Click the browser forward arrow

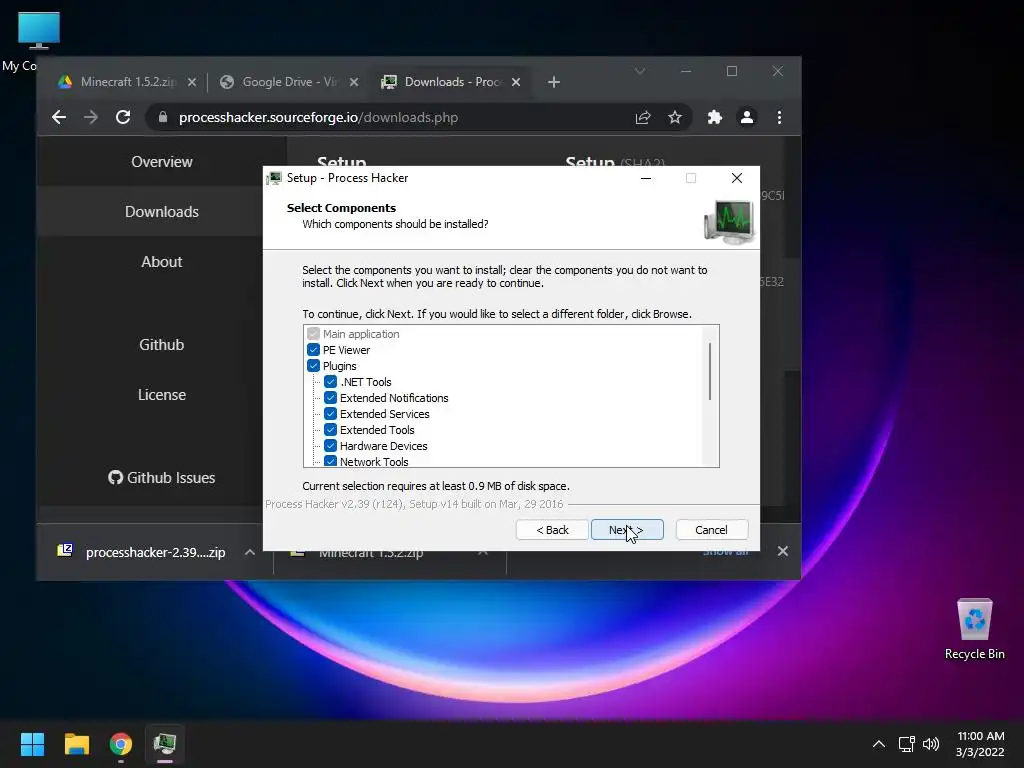pyautogui.click(x=91, y=118)
